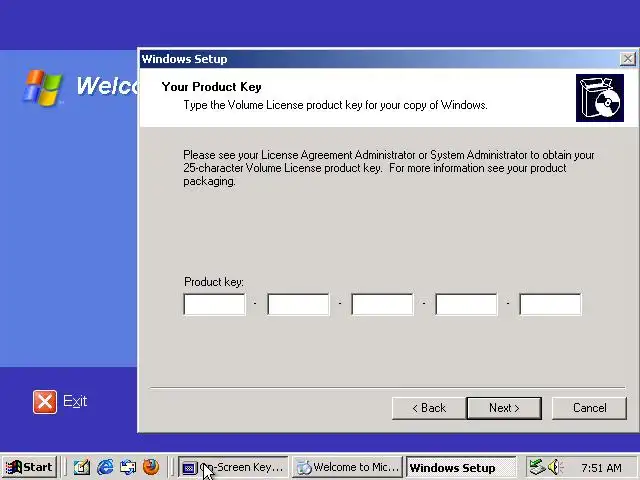Click the Exit icon on welcome screen
This screenshot has height=480, width=640.
click(45, 402)
